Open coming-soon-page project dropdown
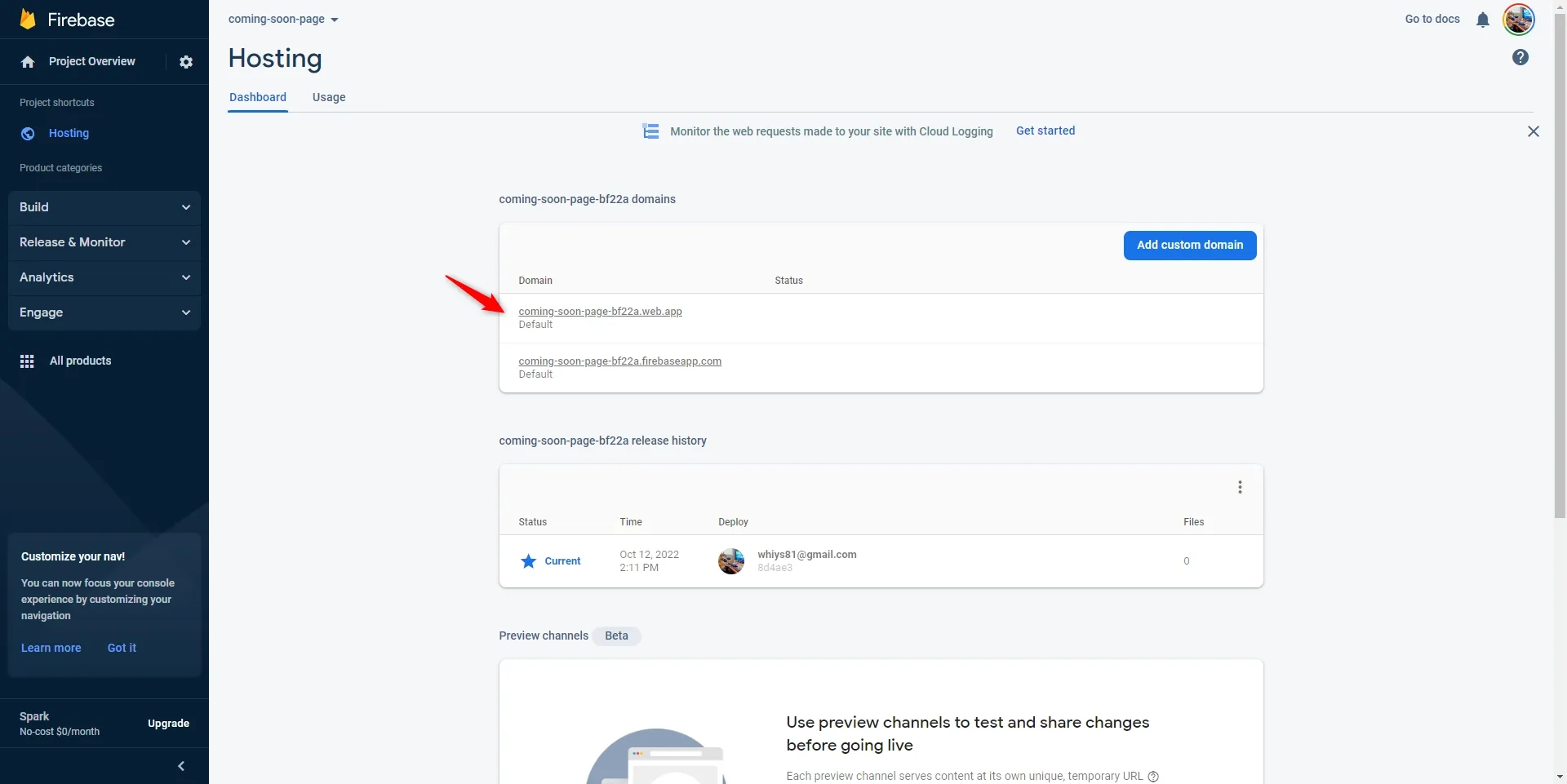The height and width of the screenshot is (784, 1567). pyautogui.click(x=283, y=19)
